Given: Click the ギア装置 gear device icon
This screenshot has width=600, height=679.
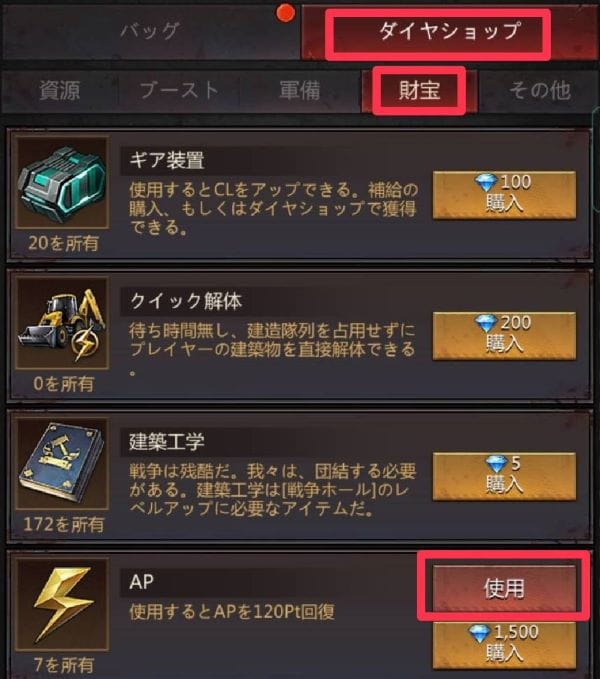Looking at the screenshot, I should pyautogui.click(x=62, y=183).
